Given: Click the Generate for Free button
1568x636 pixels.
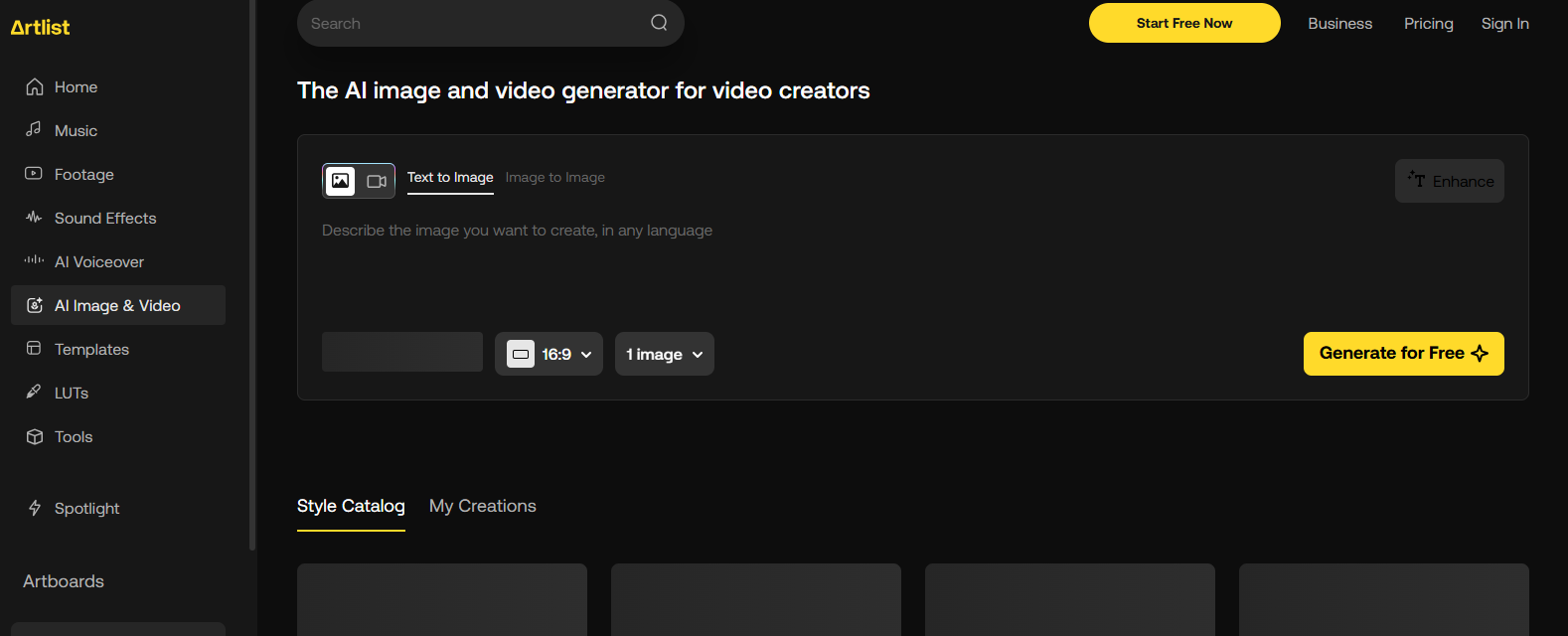Looking at the screenshot, I should click(1404, 354).
